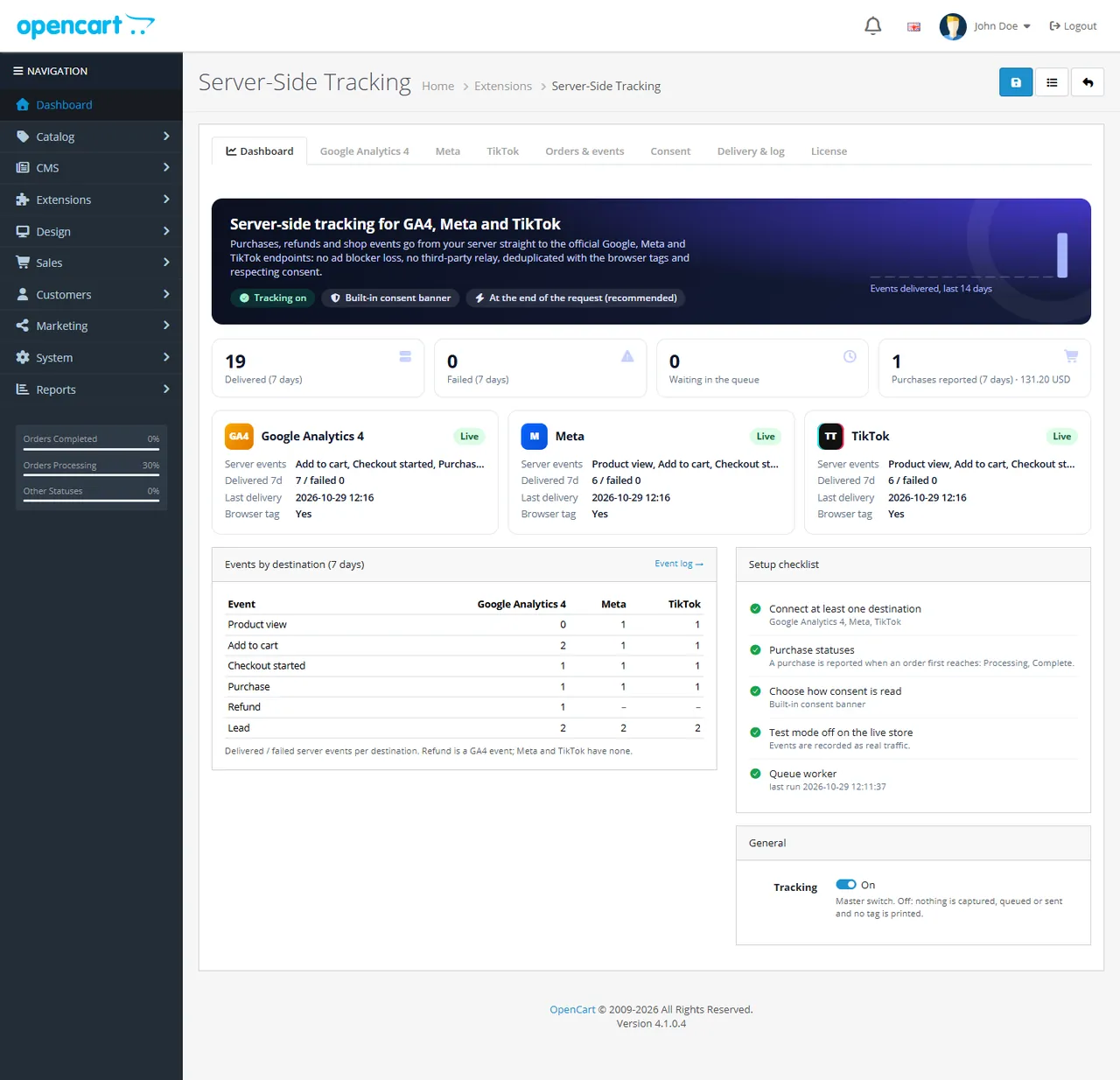Click the Logout link
The width and height of the screenshot is (1120, 1080).
[1073, 26]
